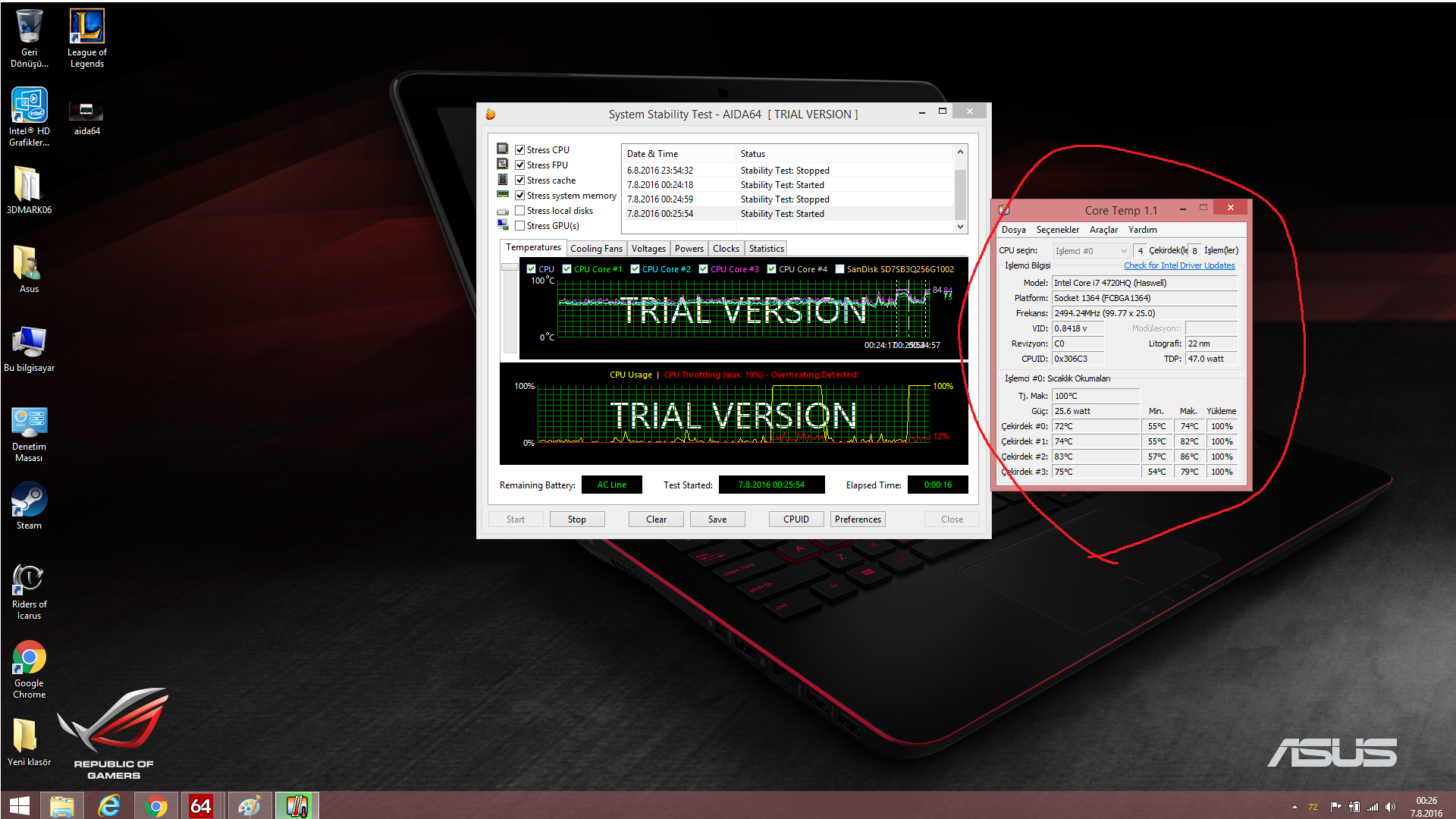Select the 6.8.2016 23:54:32 log row
Viewport: 1456px width, 819px height.
click(x=789, y=171)
